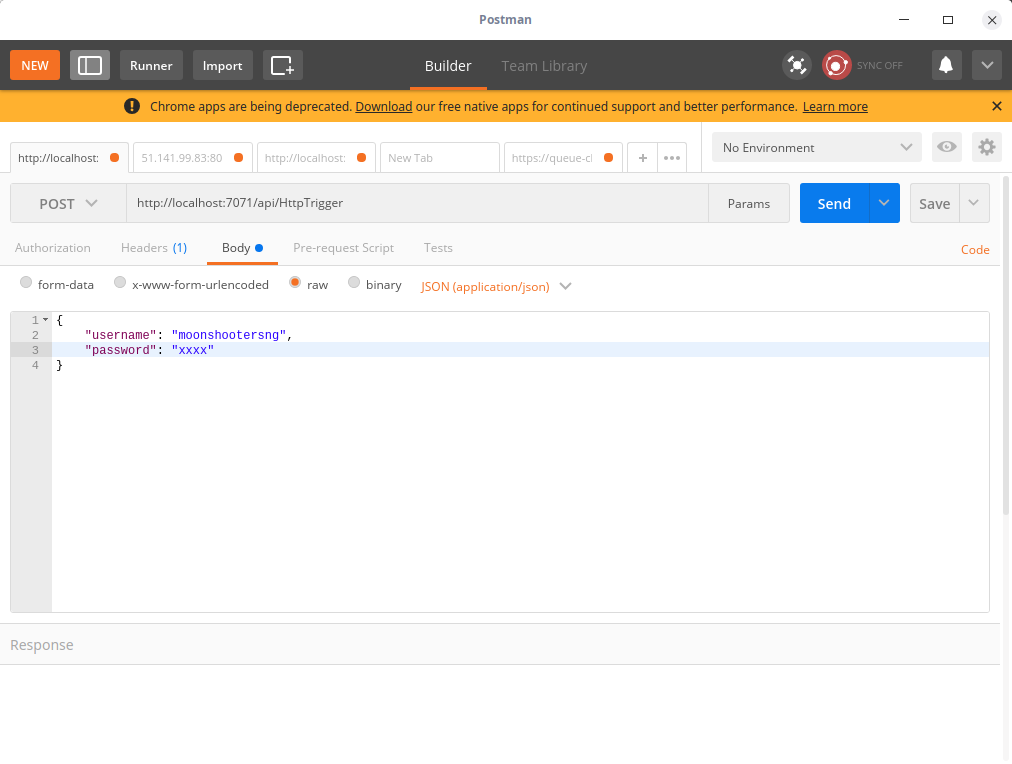1012x764 pixels.
Task: Send the HttpTrigger request
Action: click(833, 203)
